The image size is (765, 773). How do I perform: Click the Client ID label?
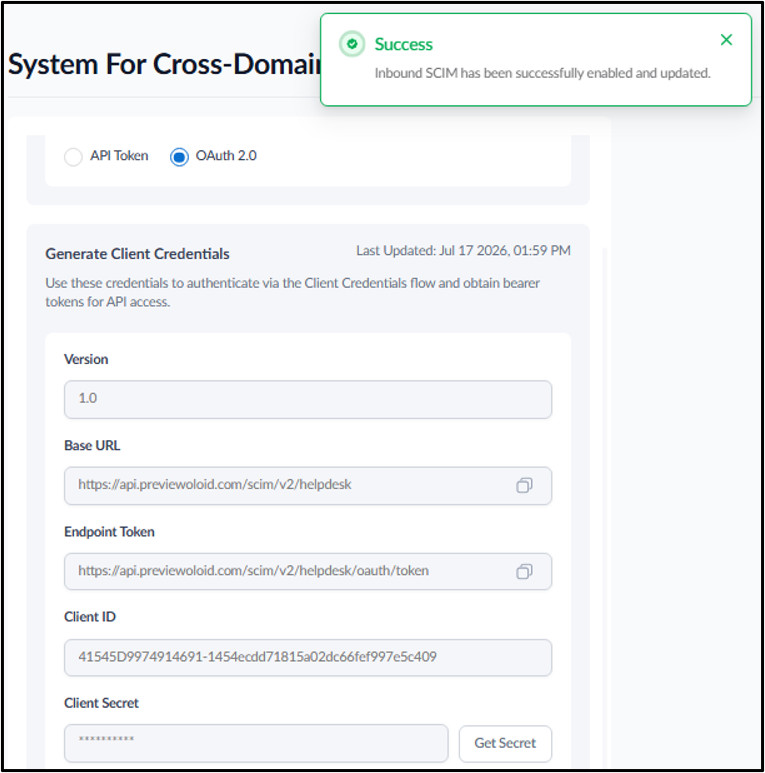[x=90, y=617]
